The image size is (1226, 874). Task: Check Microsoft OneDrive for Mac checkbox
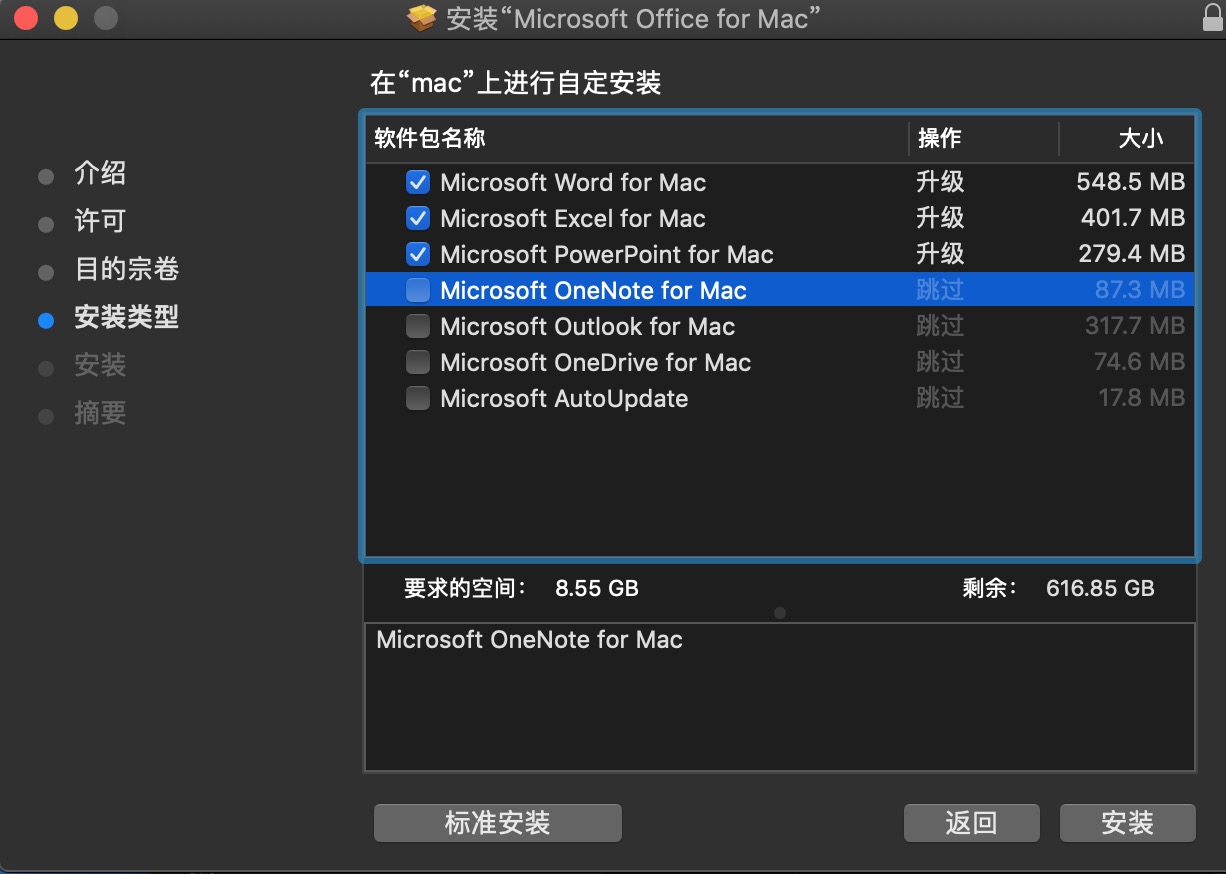[418, 362]
